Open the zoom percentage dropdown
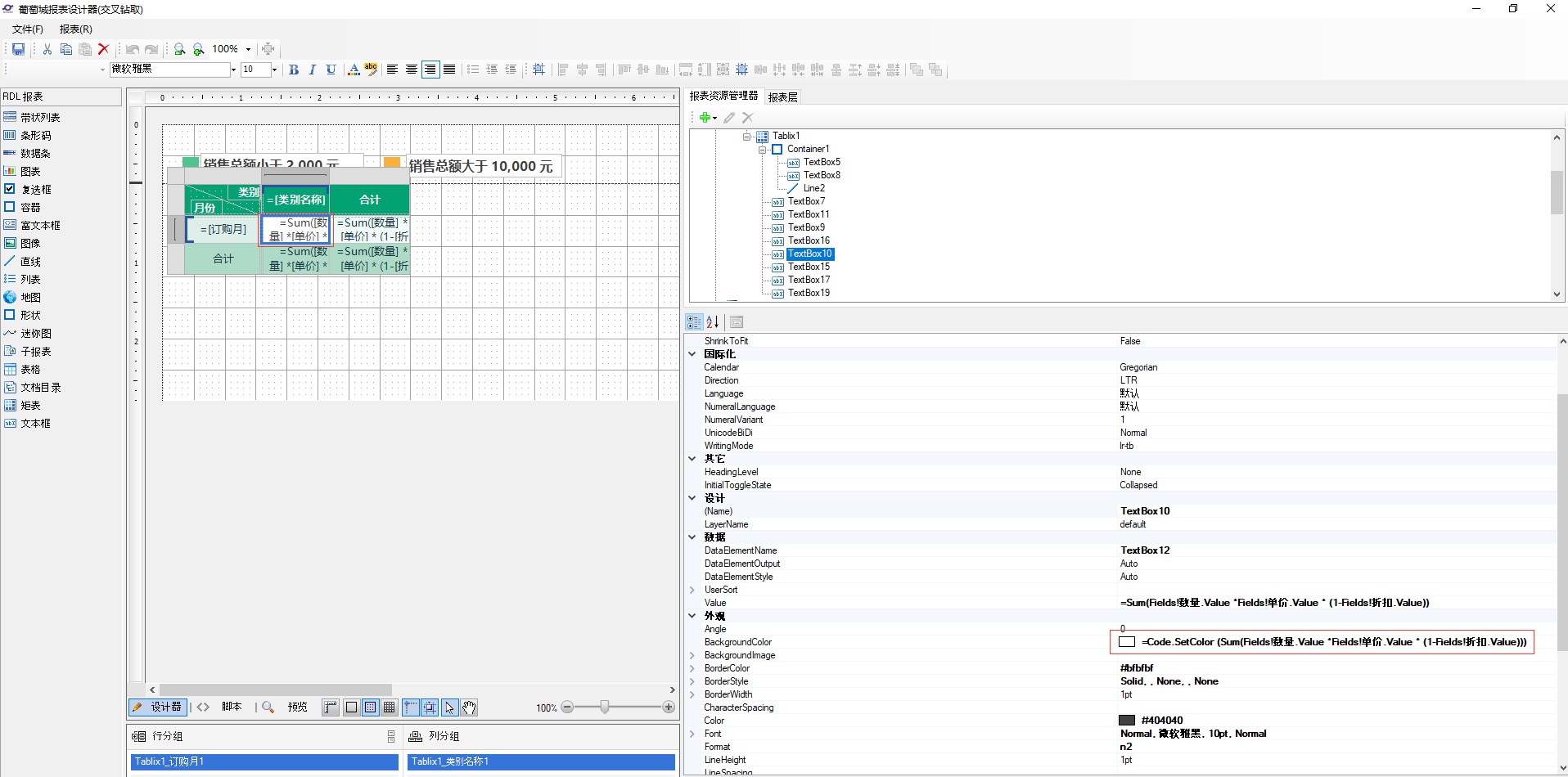This screenshot has width=1568, height=777. (x=248, y=49)
